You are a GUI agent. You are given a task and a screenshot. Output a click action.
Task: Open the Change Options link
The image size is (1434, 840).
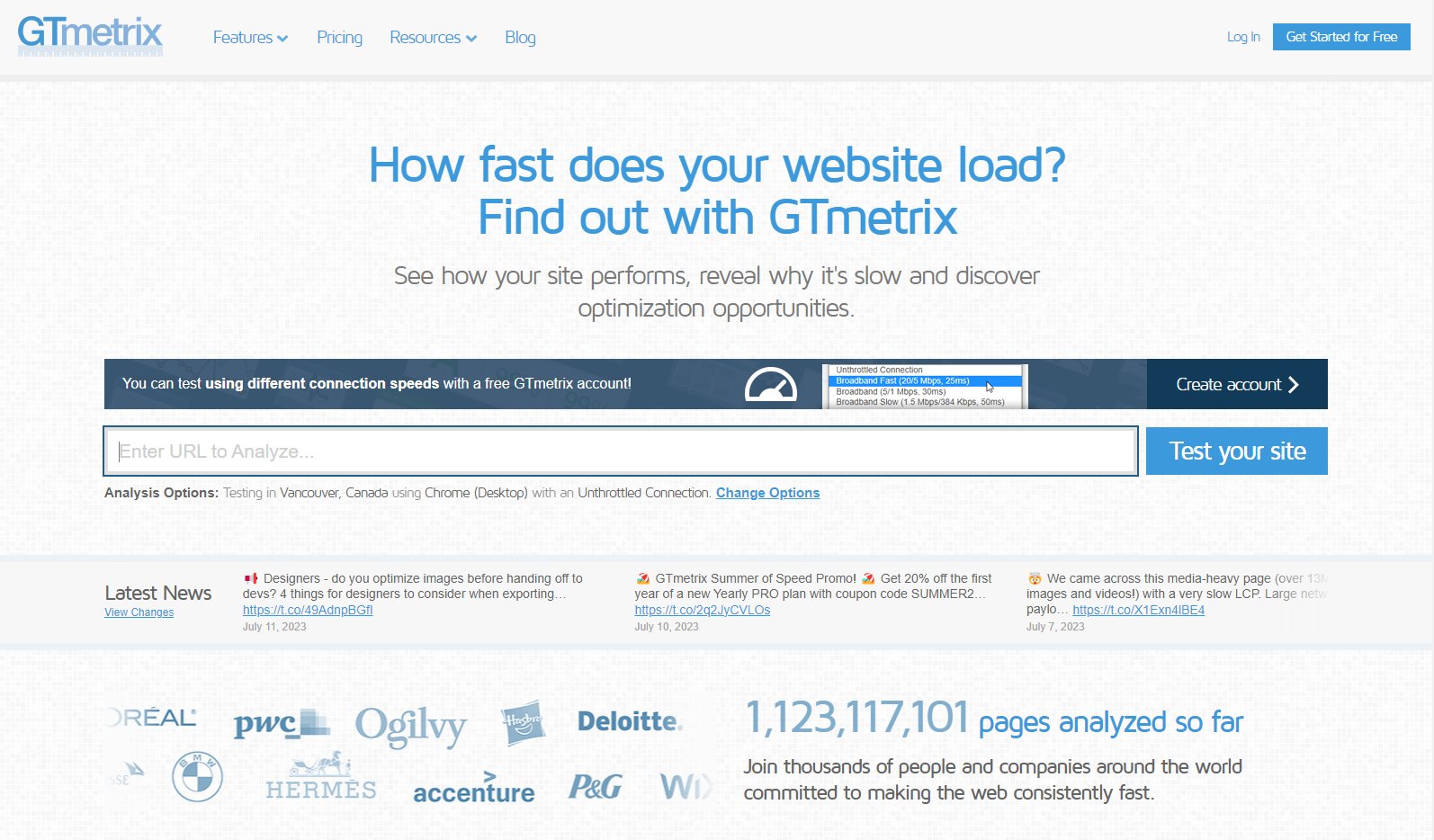[x=767, y=493]
